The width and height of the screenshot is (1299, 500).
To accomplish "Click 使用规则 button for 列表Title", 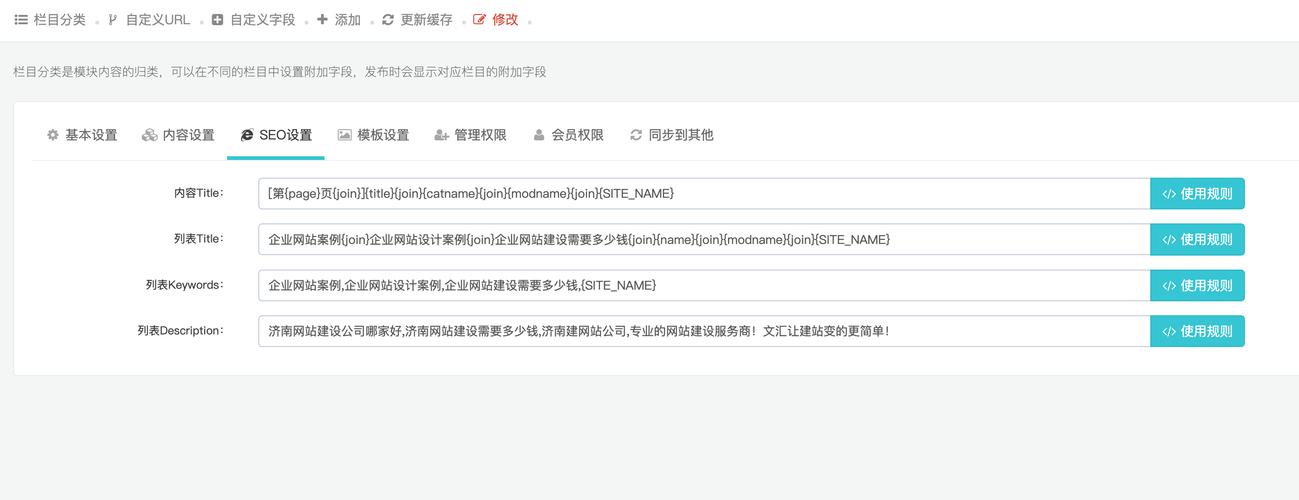I will (1198, 240).
